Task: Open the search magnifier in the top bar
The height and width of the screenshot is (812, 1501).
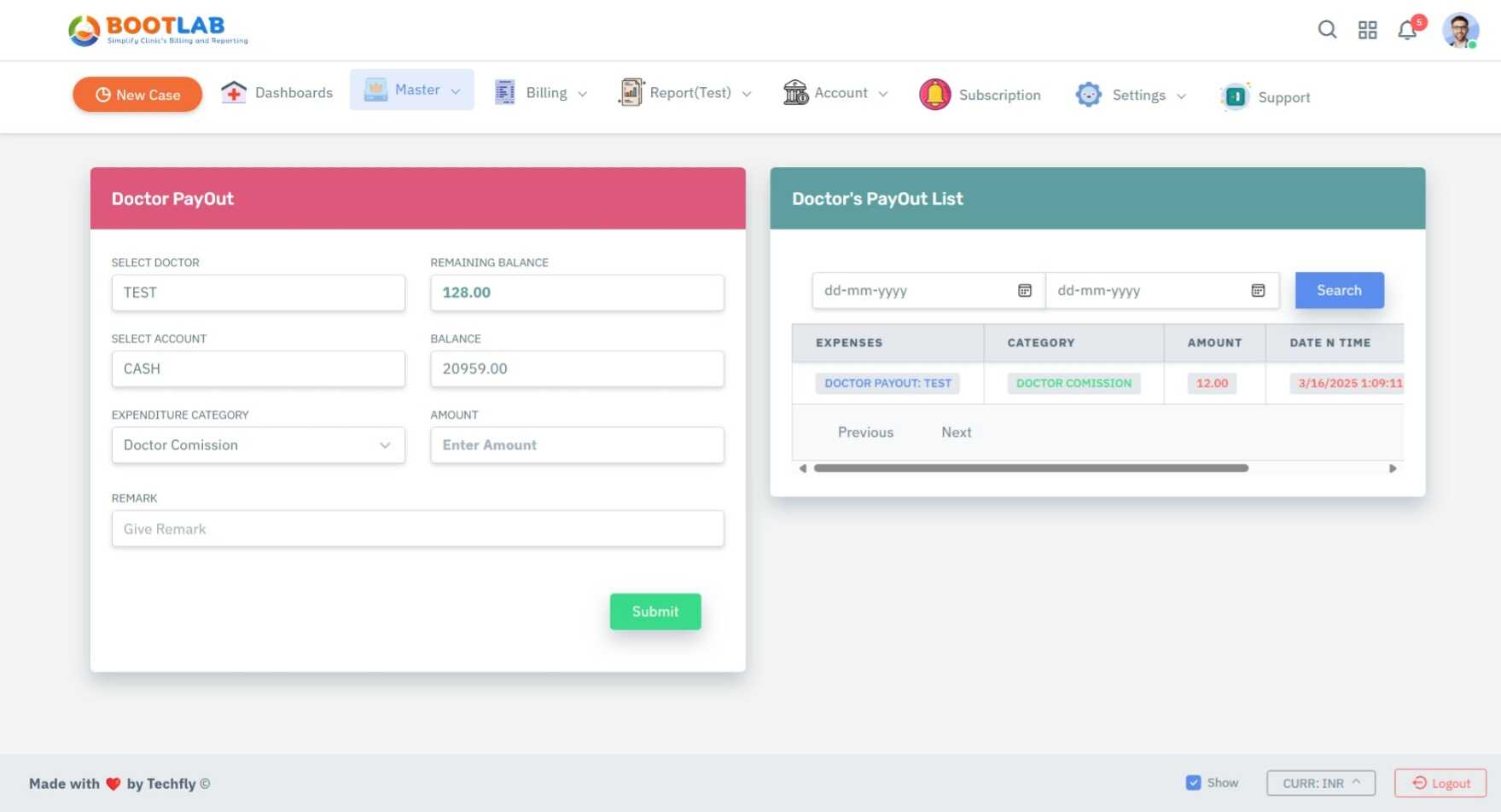Action: (x=1328, y=30)
